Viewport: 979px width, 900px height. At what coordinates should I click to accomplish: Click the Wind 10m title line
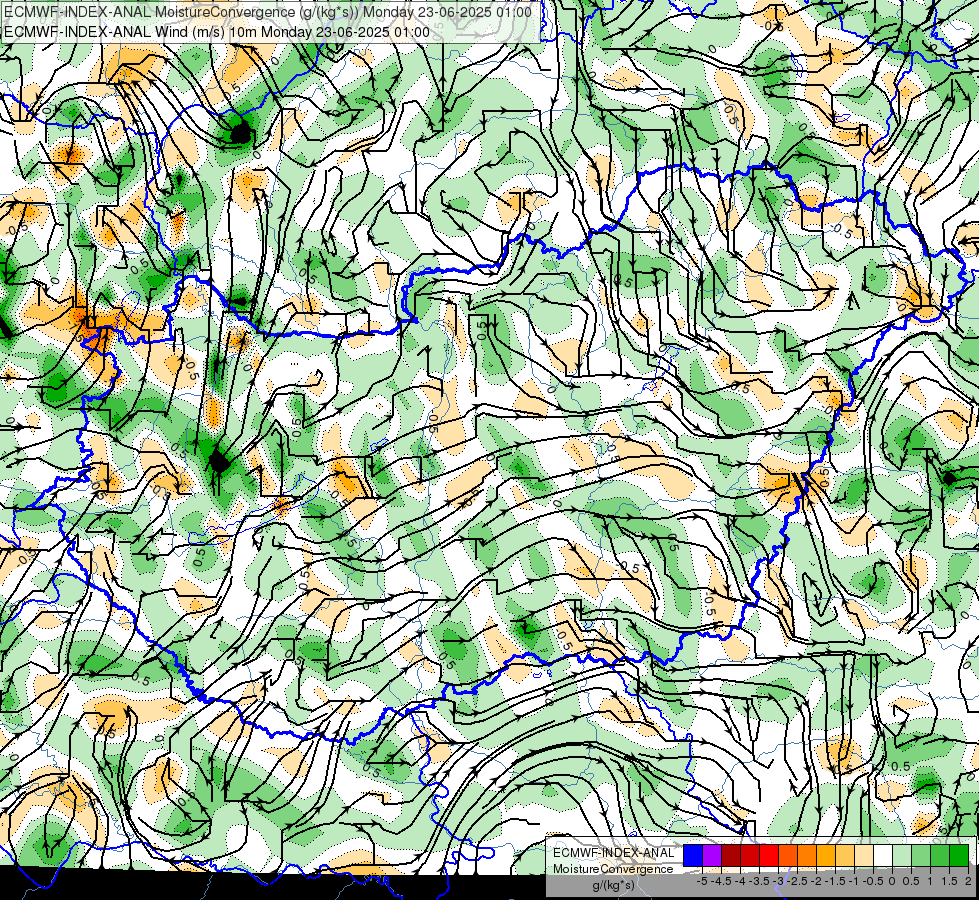(216, 32)
